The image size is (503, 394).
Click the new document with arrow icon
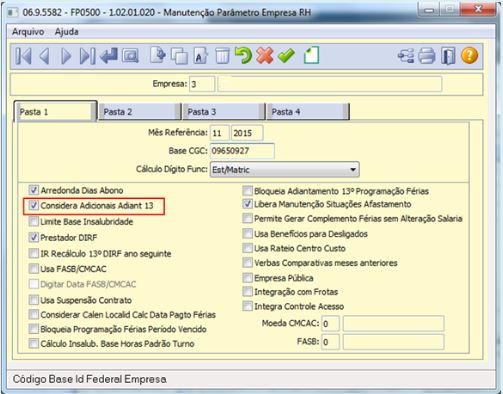[x=158, y=55]
